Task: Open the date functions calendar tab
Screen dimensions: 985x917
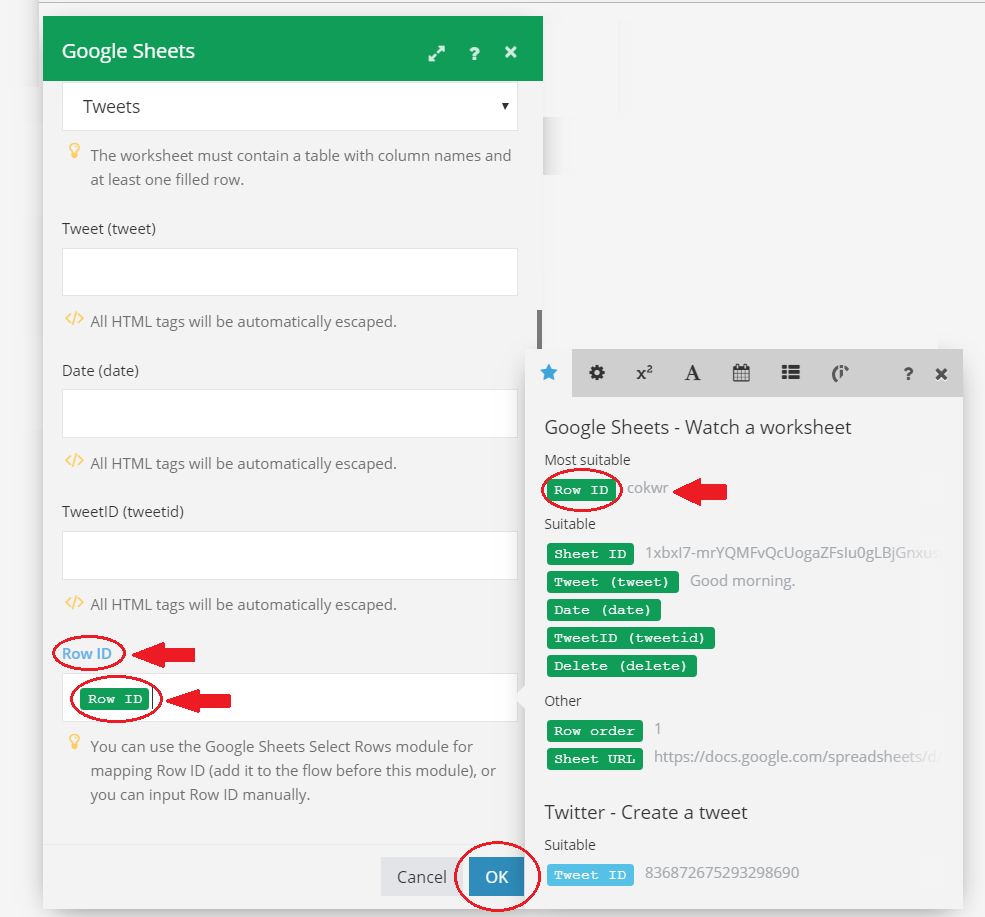Action: coord(741,373)
